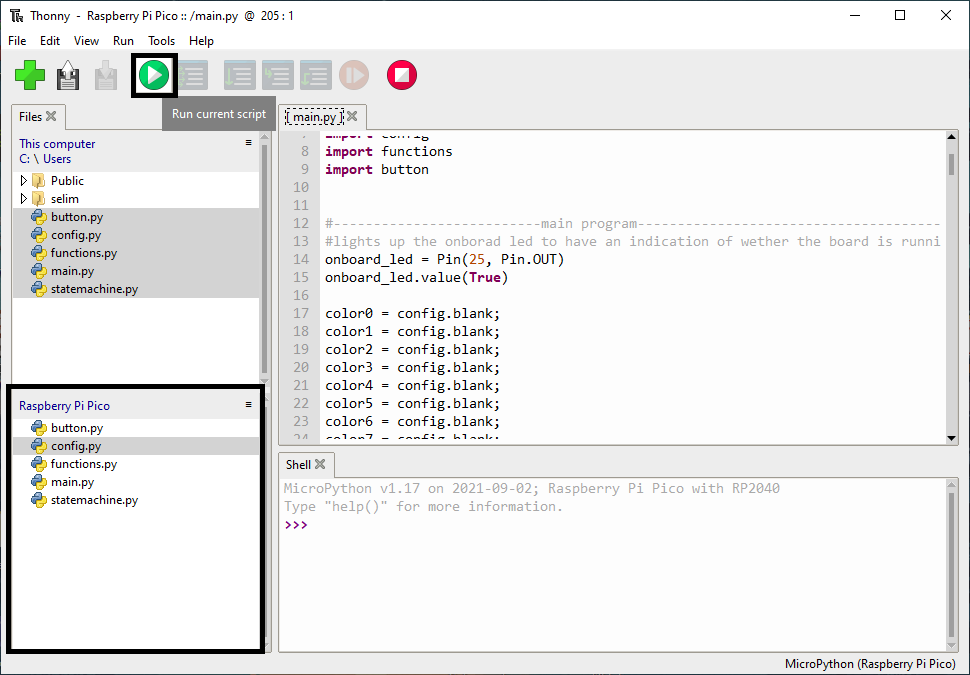The width and height of the screenshot is (970, 675).
Task: Open the Tools menu
Action: coord(161,41)
